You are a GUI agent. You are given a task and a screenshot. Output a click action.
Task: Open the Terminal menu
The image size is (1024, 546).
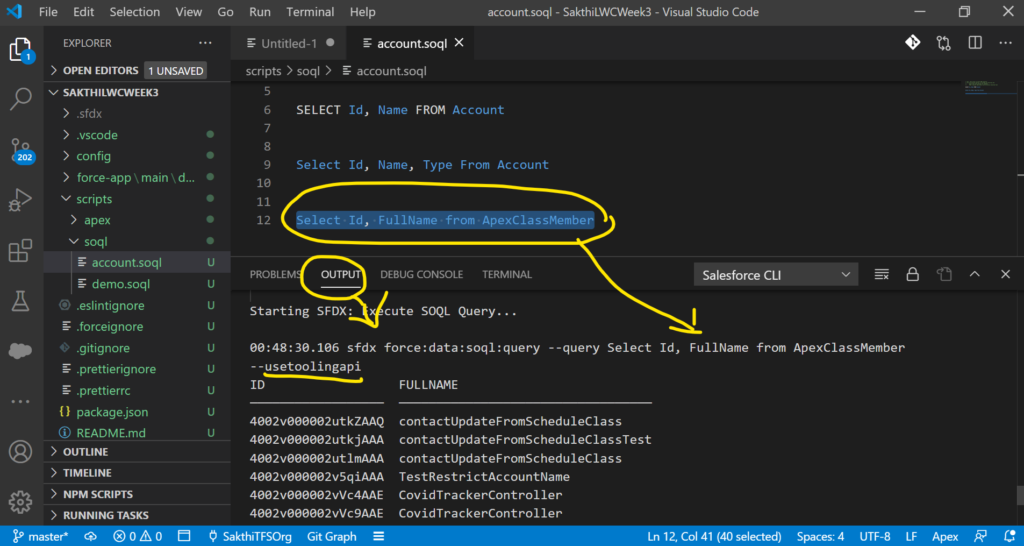point(310,12)
